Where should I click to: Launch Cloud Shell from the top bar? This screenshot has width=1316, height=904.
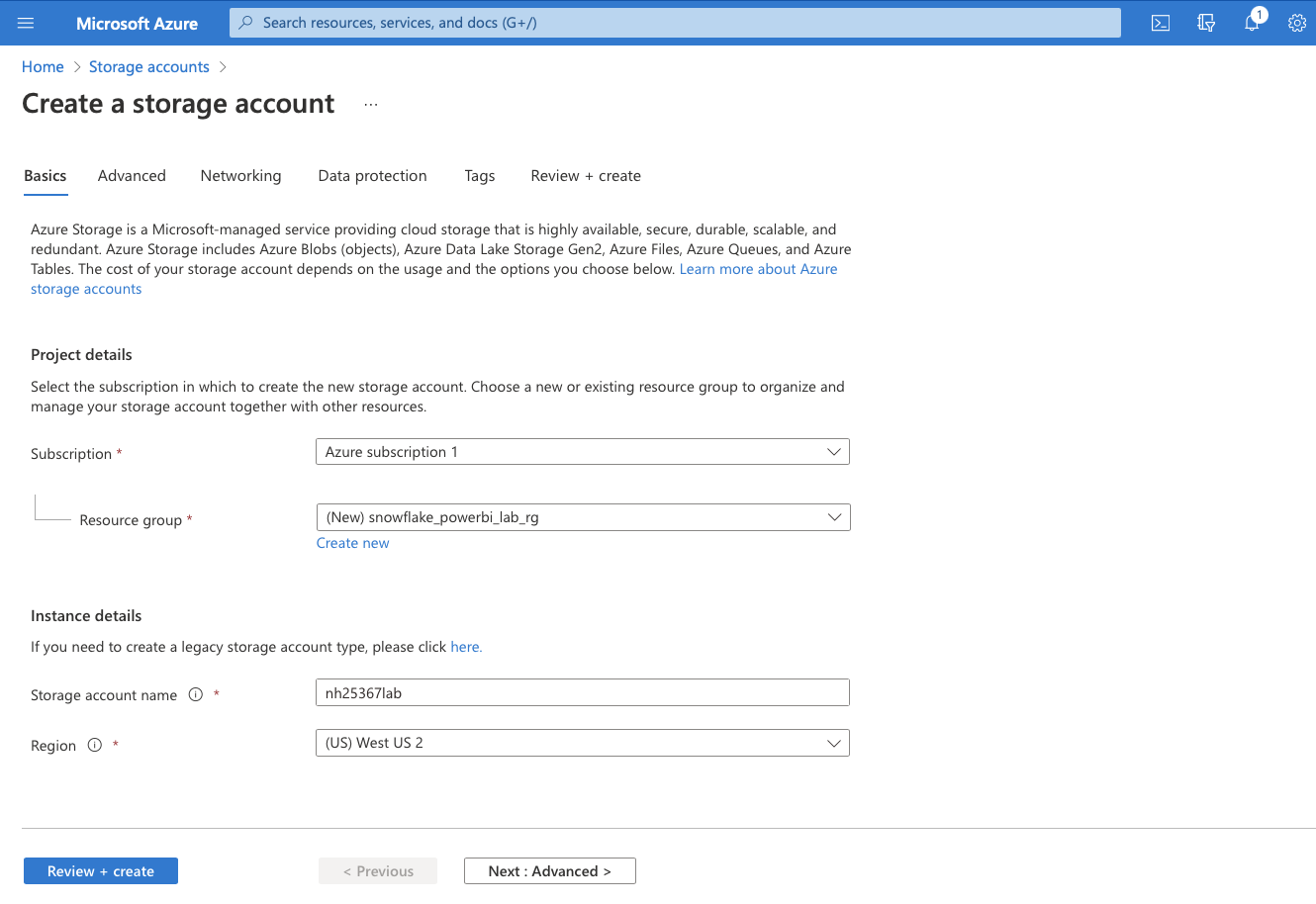[1161, 23]
